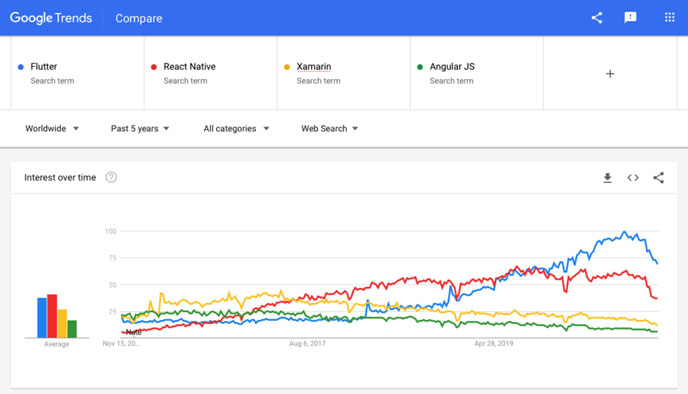
Task: Click the blue Flutter average bar
Action: pyautogui.click(x=42, y=318)
